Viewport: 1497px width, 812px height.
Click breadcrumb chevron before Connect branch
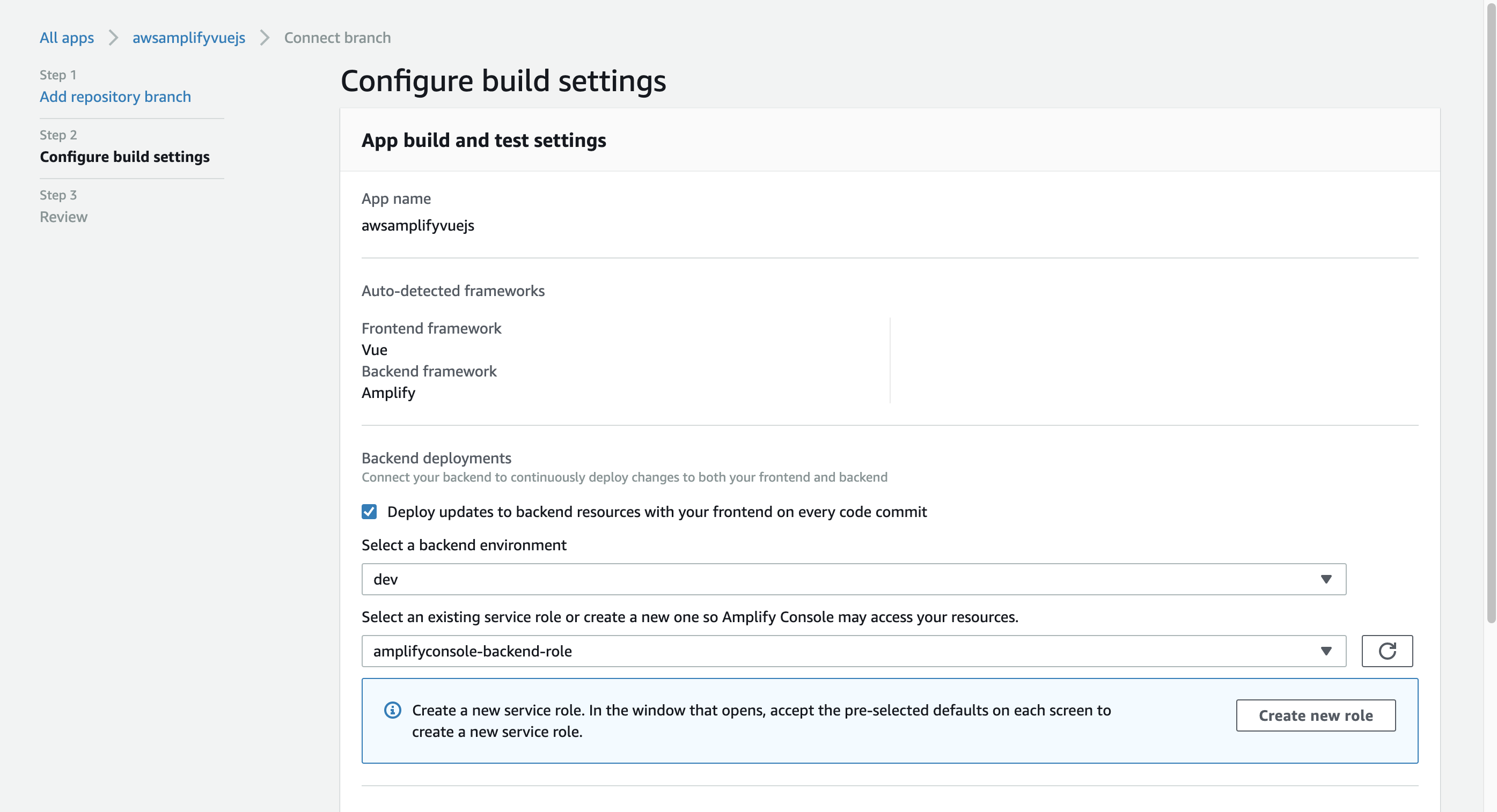265,38
